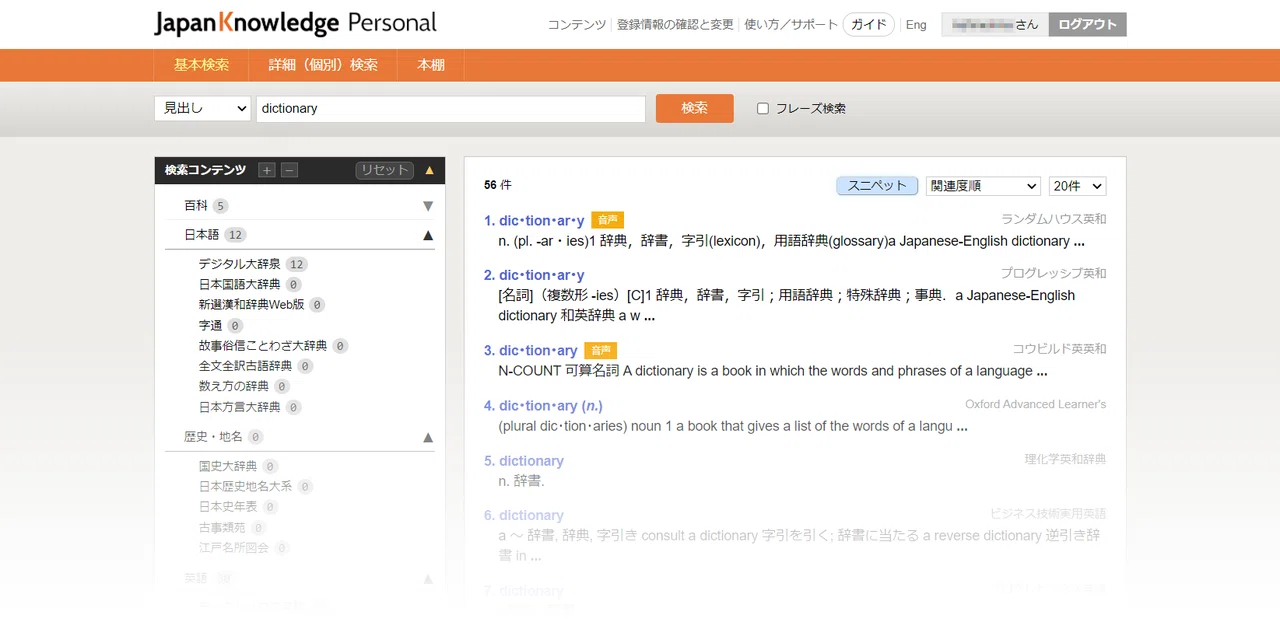Switch to the 基本検索 tab

click(x=201, y=65)
